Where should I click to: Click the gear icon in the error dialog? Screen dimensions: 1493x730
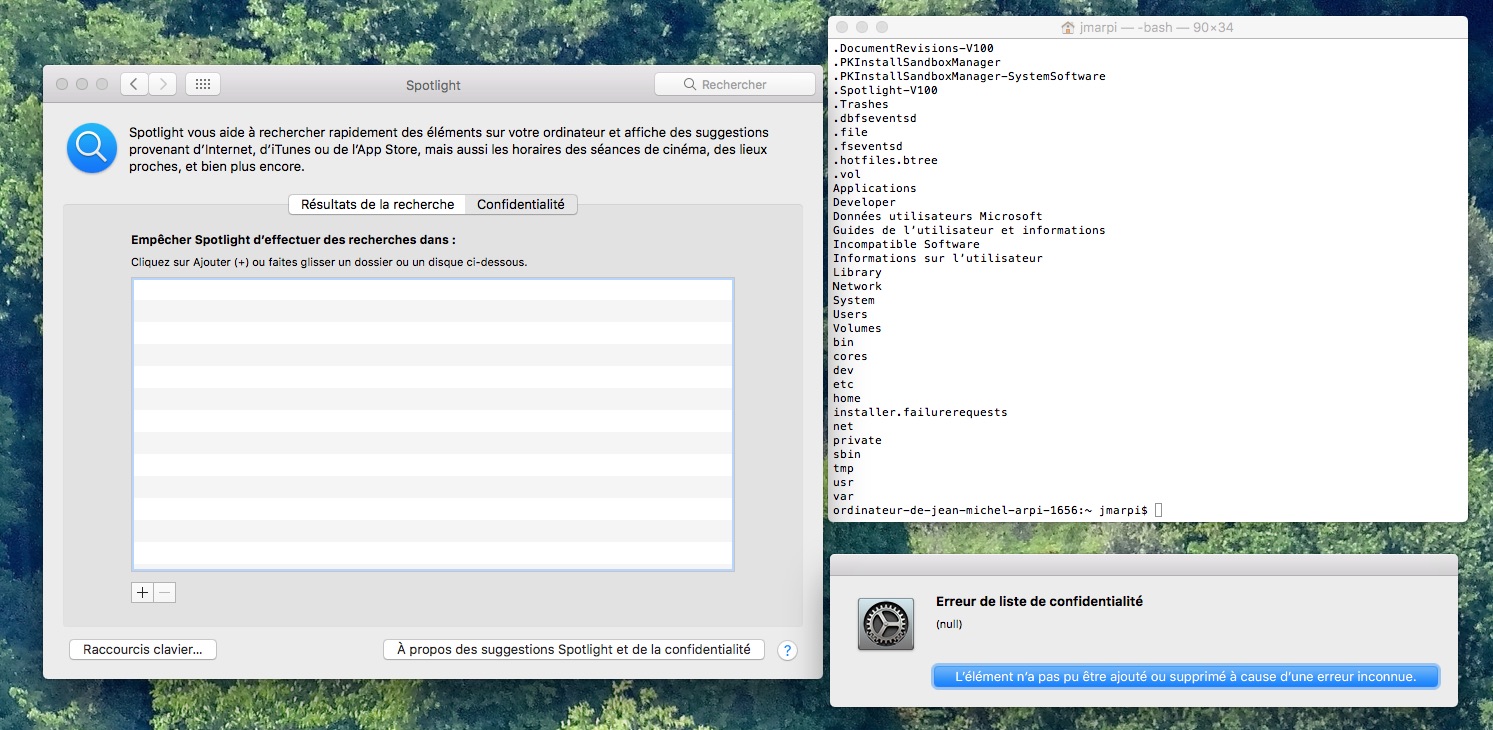point(886,624)
